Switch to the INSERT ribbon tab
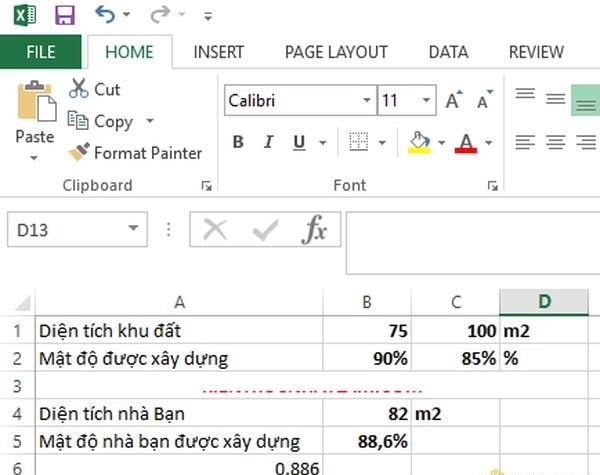Image resolution: width=600 pixels, height=475 pixels. coord(218,53)
